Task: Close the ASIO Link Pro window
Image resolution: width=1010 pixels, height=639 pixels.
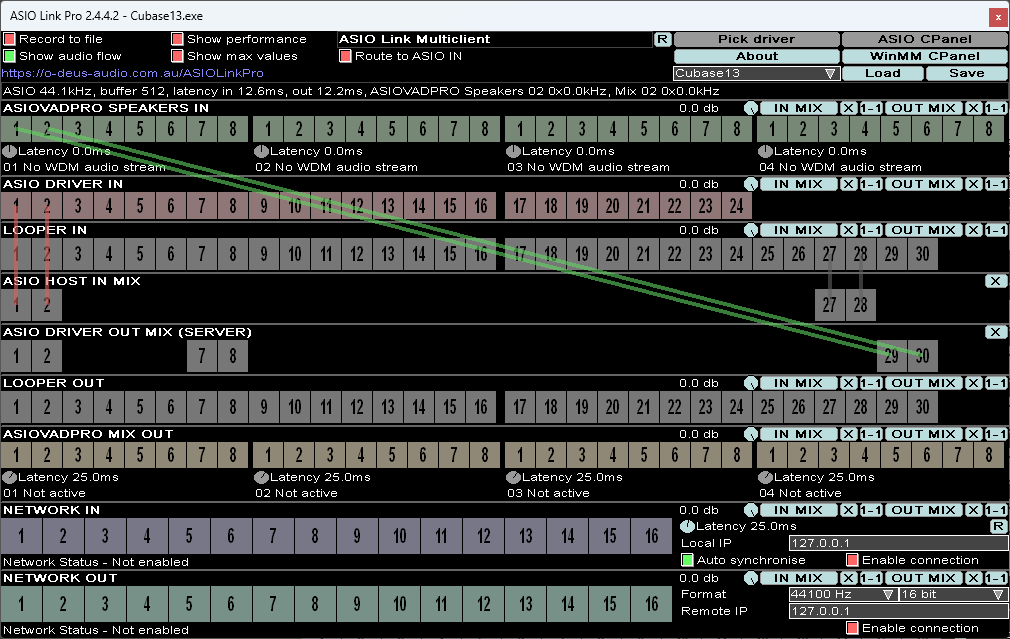Action: click(x=999, y=16)
